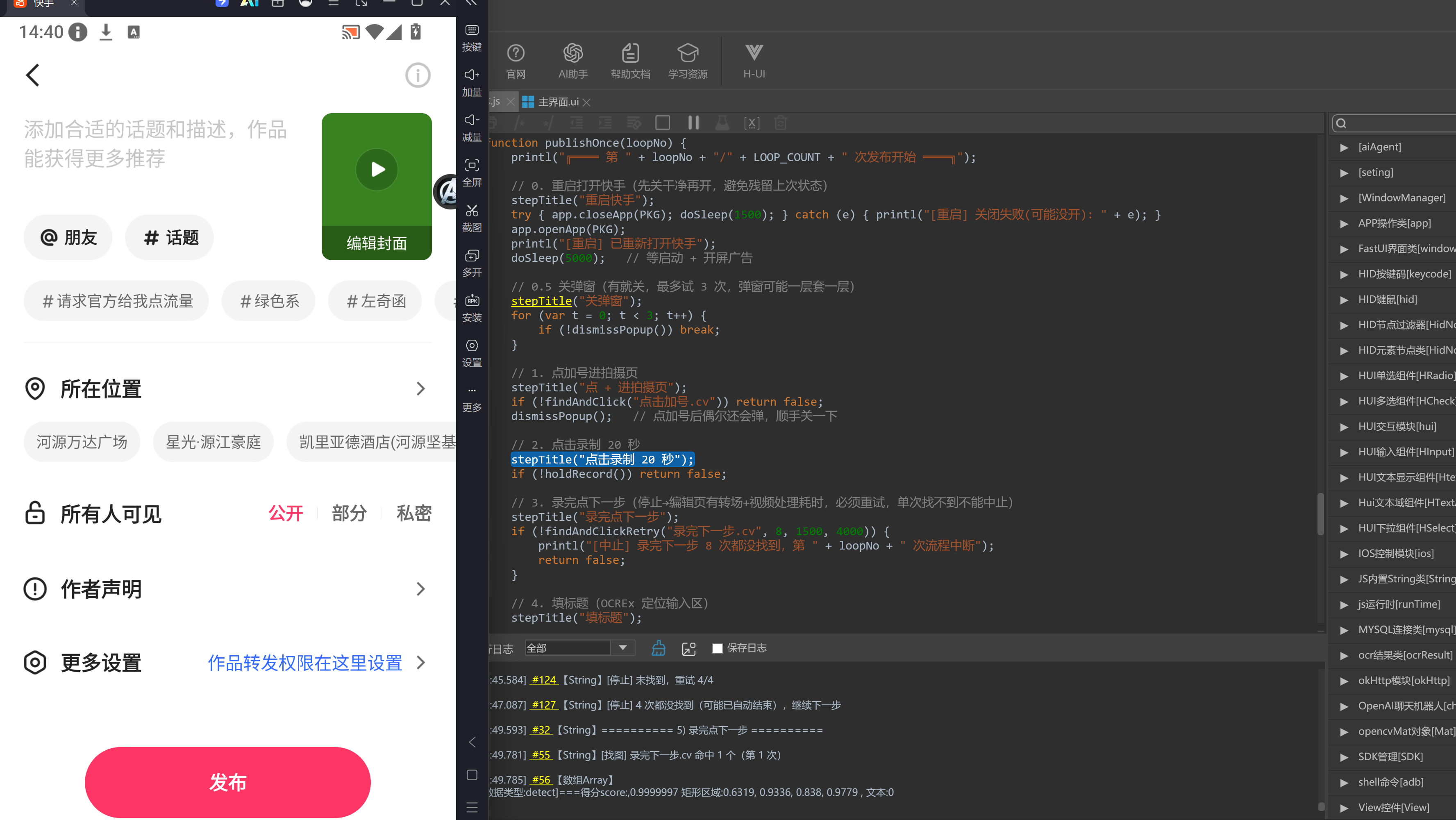Clear the log with the broom icon
This screenshot has width=1456, height=820.
pos(659,647)
